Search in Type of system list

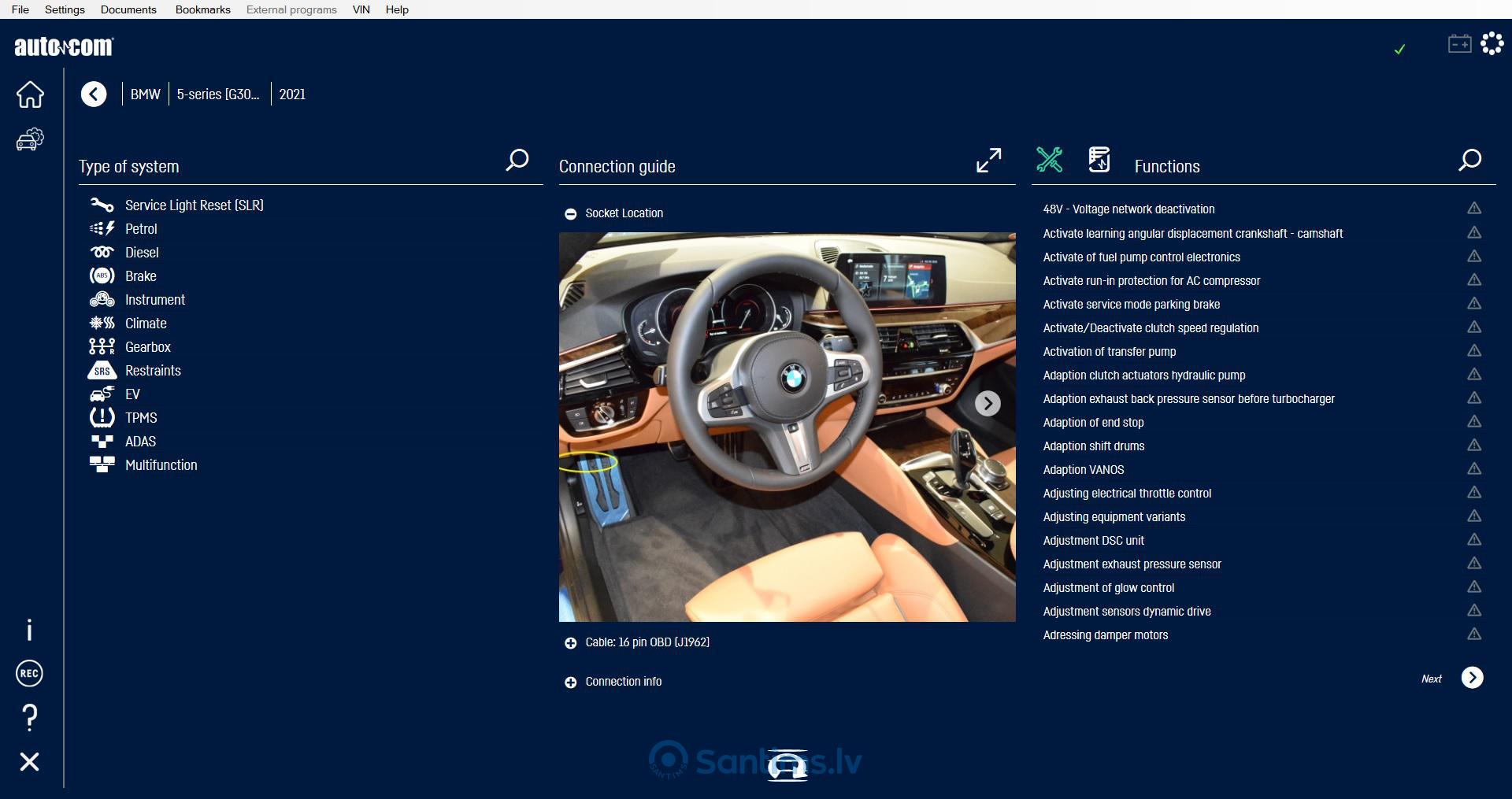[517, 161]
